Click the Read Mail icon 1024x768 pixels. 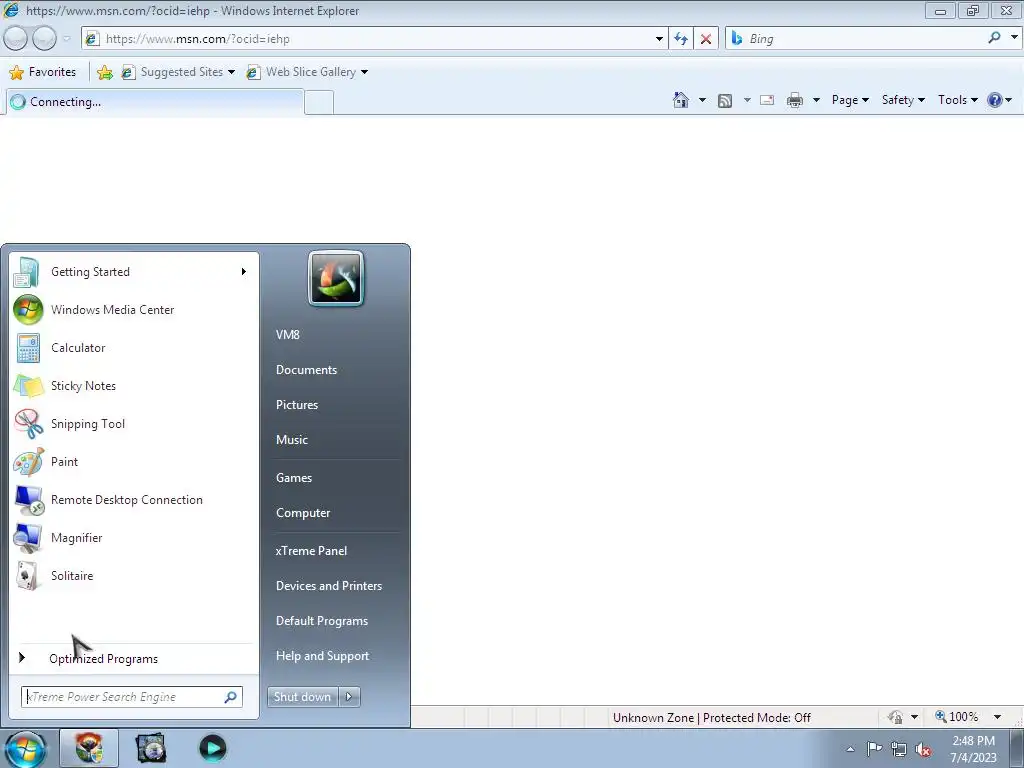(767, 100)
